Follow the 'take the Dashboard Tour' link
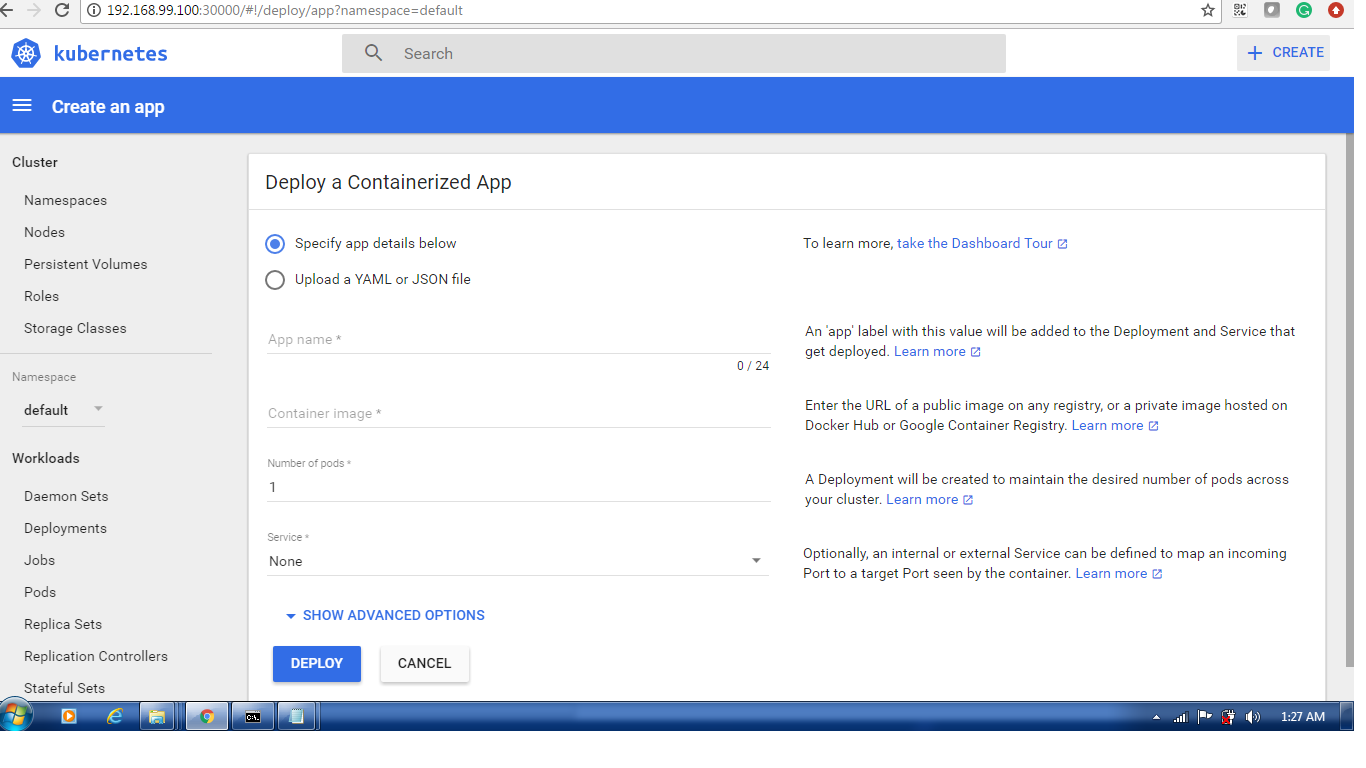The image size is (1366, 768). pos(975,243)
